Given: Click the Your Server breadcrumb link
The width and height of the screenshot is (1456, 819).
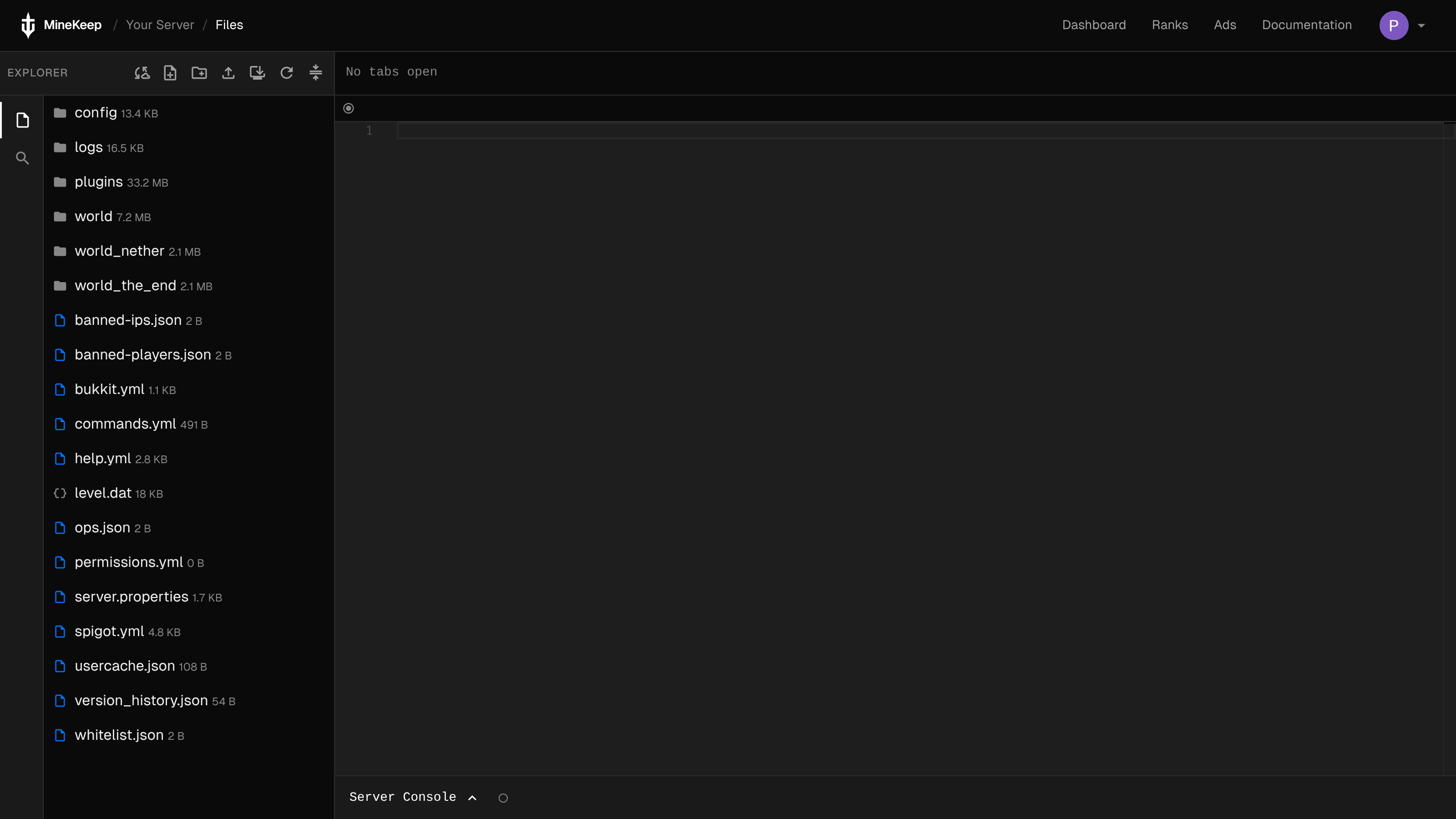Looking at the screenshot, I should (x=160, y=25).
